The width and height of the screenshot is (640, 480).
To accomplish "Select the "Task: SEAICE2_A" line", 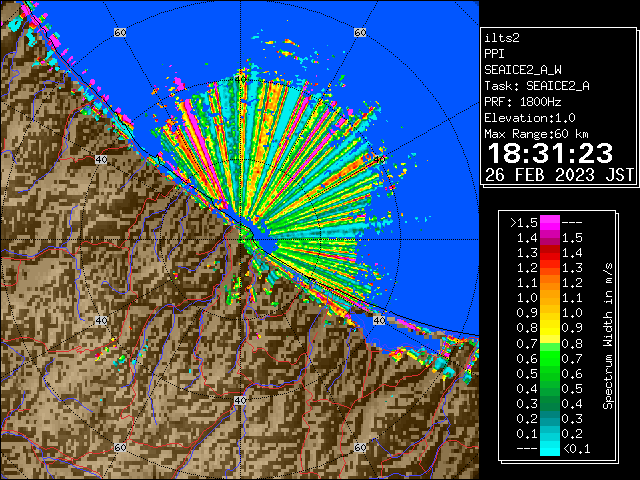I will (537, 86).
